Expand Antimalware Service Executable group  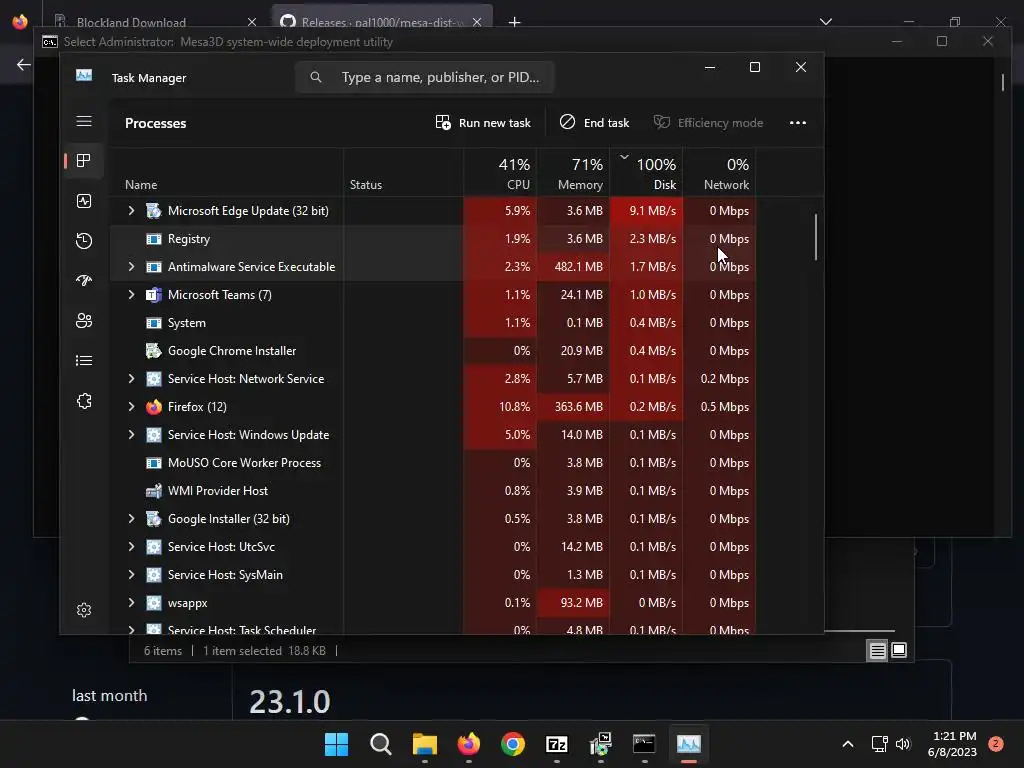tap(131, 266)
